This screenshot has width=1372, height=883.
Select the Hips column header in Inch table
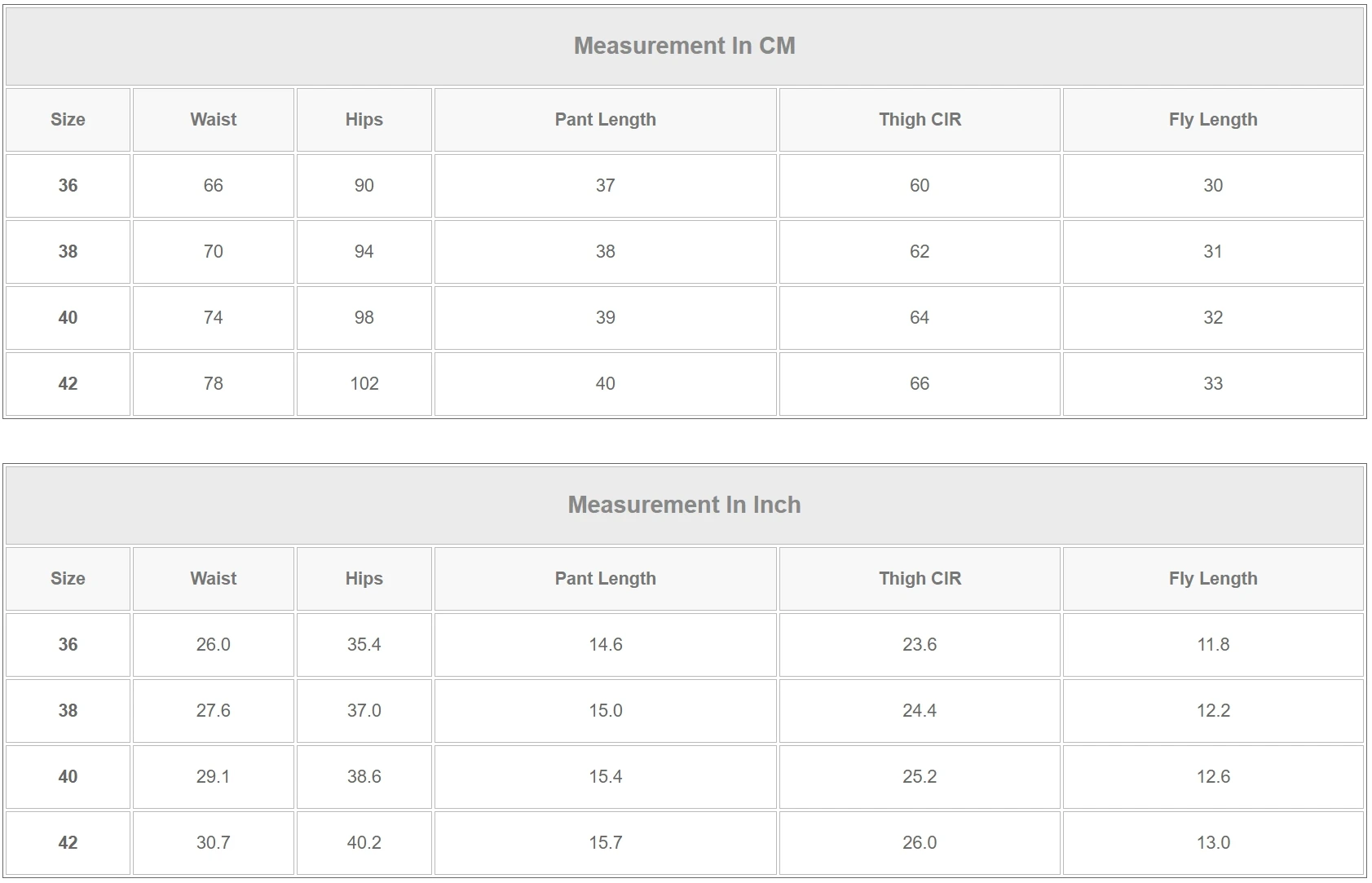(x=364, y=579)
